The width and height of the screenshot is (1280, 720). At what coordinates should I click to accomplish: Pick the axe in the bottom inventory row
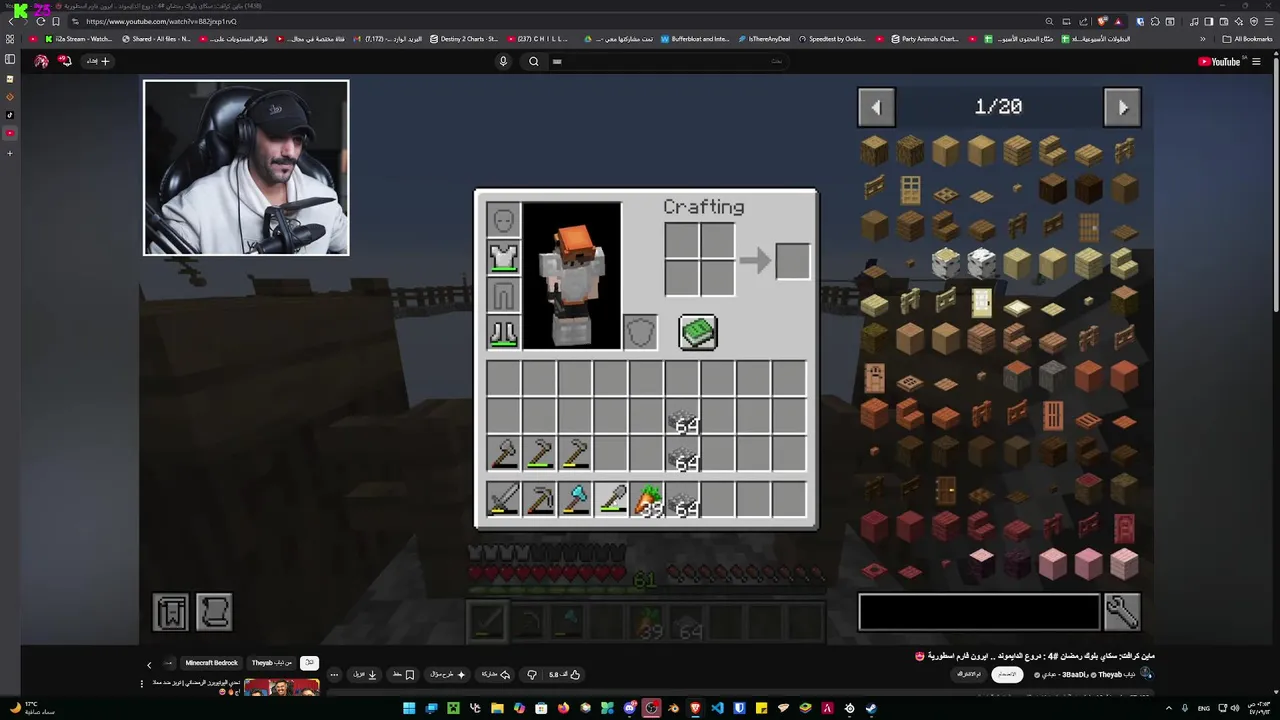503,453
